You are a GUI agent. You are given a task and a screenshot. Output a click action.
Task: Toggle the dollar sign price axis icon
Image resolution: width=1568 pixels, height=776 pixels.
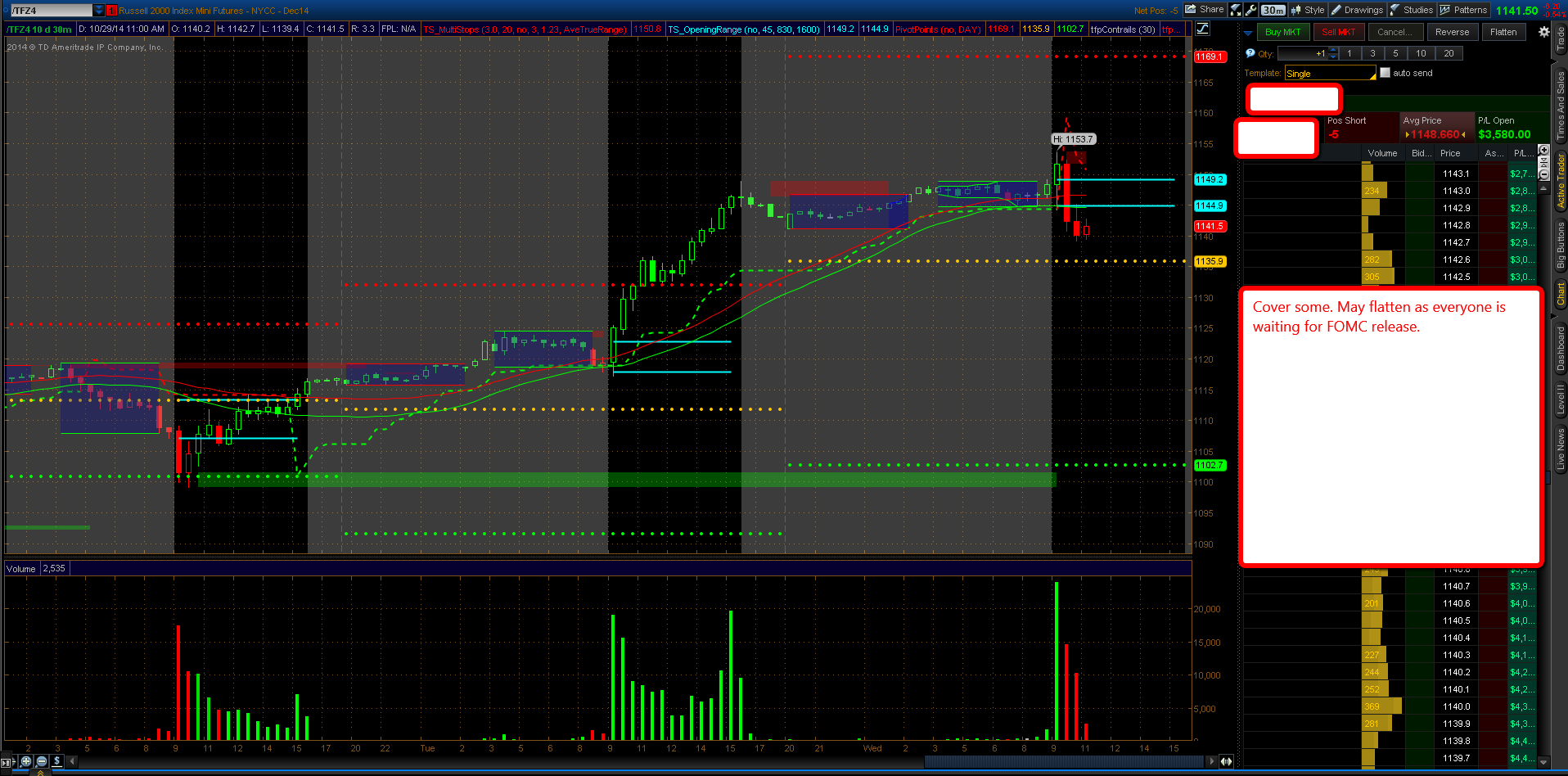pos(56,761)
